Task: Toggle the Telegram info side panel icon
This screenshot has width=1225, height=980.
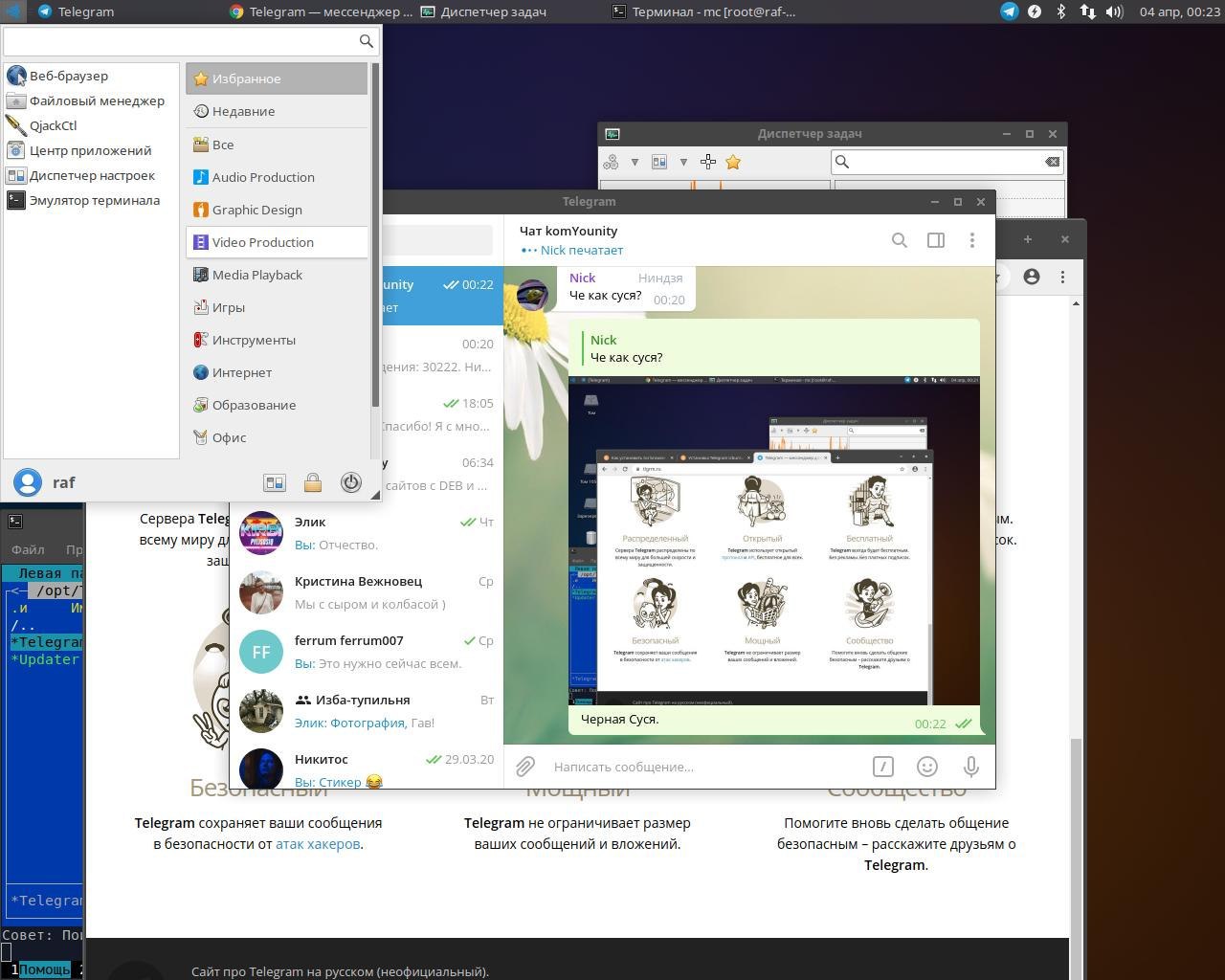Action: (936, 240)
